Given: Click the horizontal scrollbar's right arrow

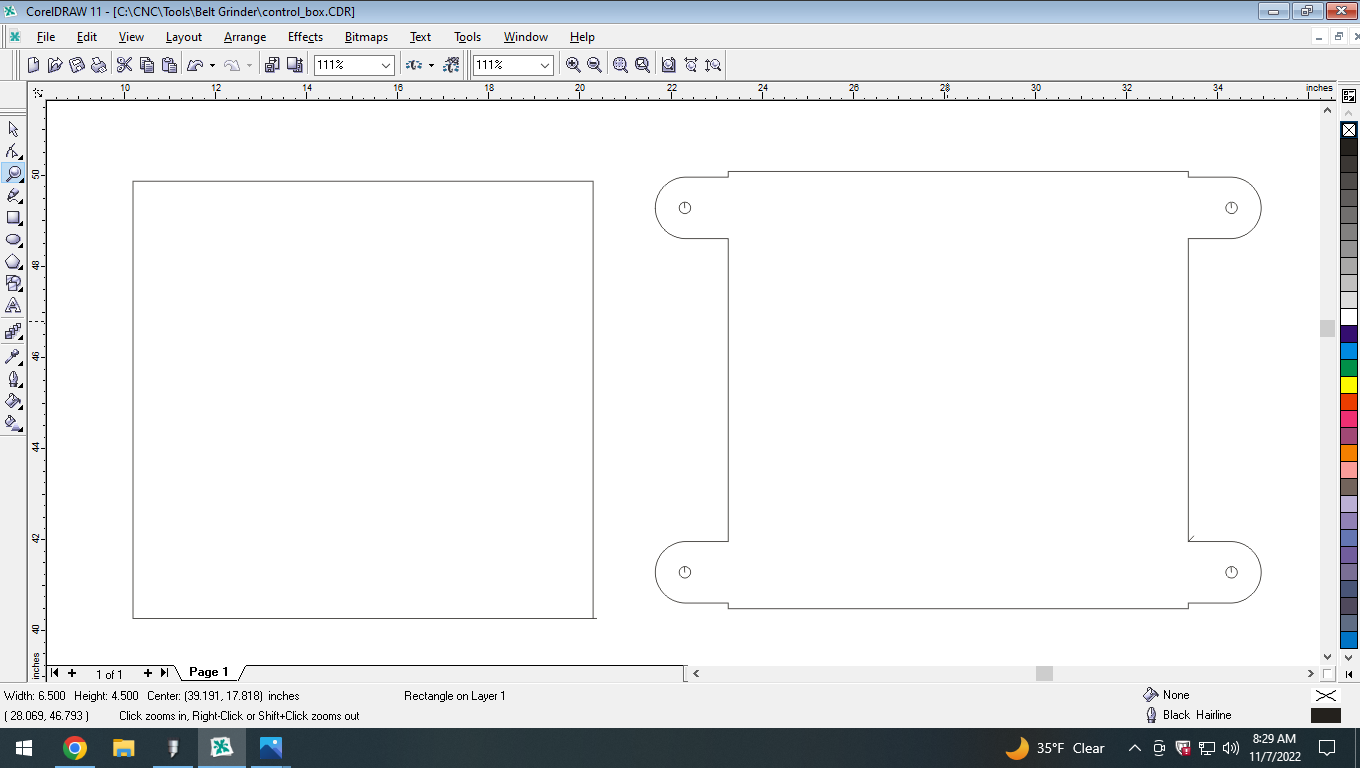Looking at the screenshot, I should pos(1310,673).
